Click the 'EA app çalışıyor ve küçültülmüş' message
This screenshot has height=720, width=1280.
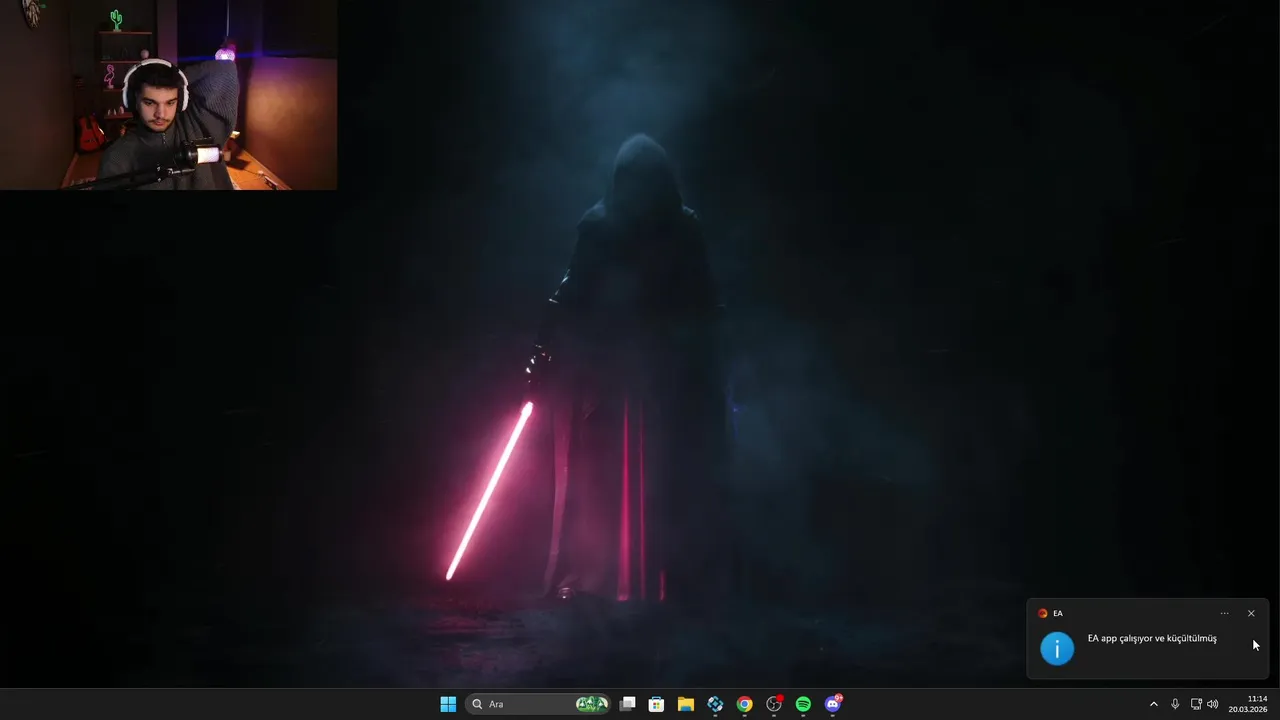click(1152, 638)
